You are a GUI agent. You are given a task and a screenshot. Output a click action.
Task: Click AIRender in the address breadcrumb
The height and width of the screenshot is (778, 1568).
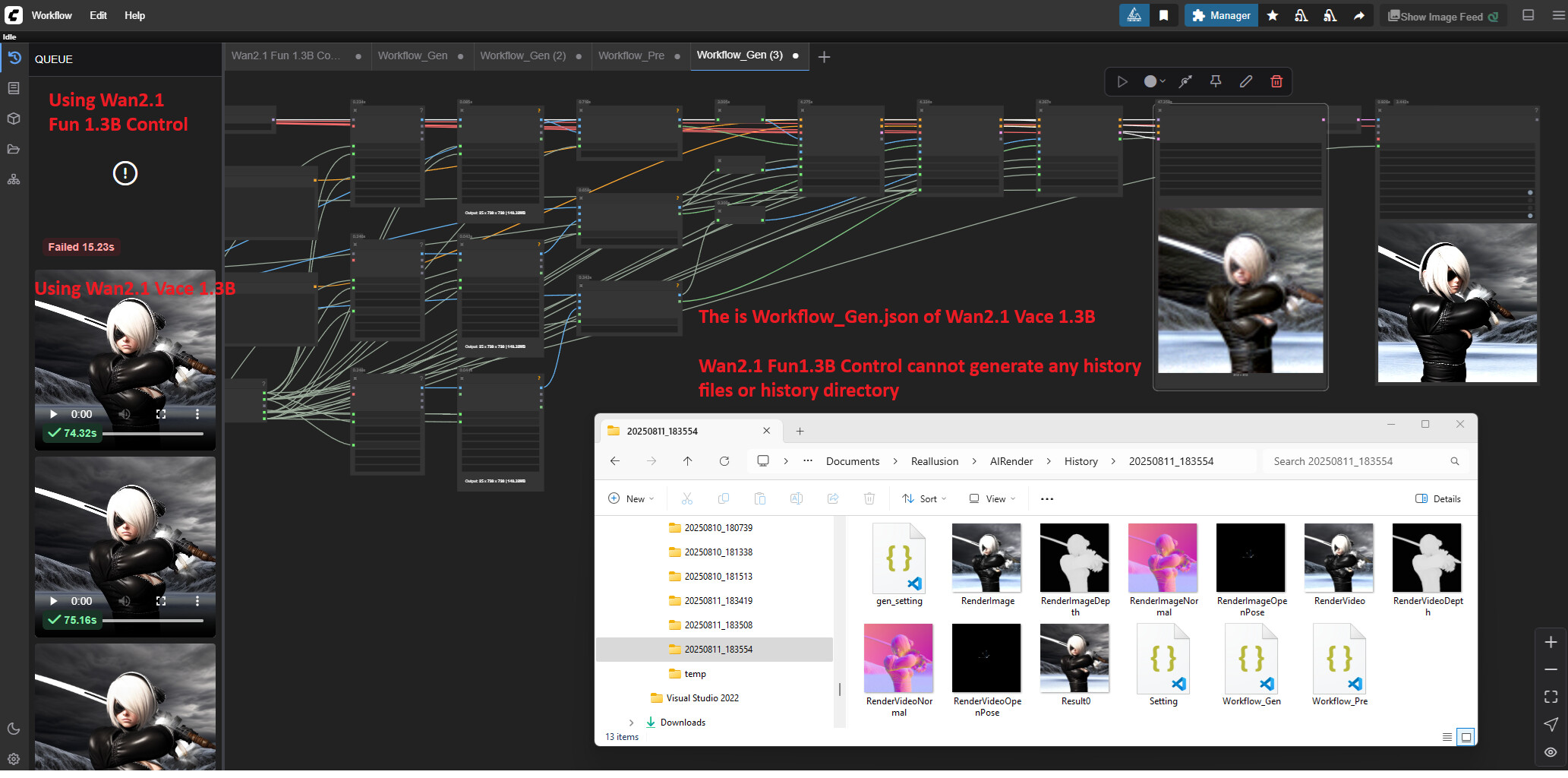[1011, 461]
